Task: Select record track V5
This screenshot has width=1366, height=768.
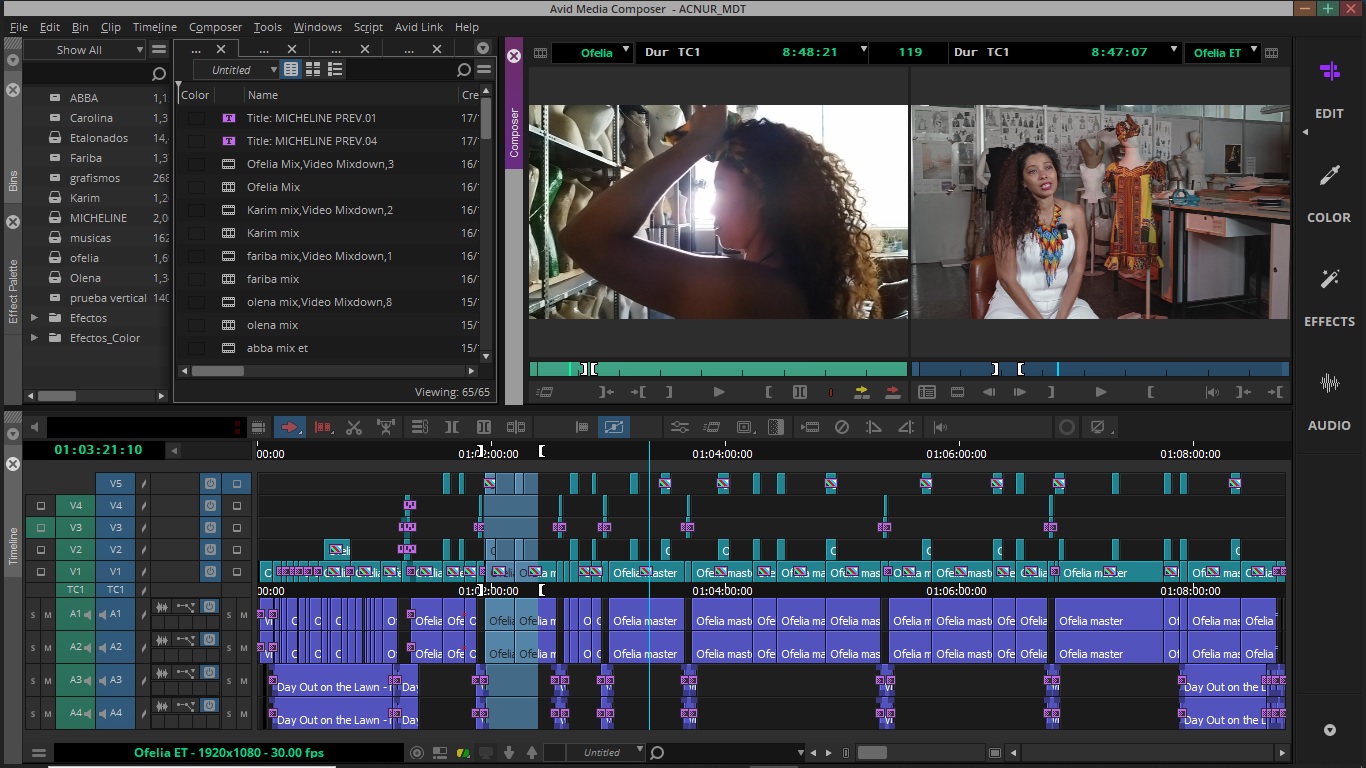Action: point(116,484)
